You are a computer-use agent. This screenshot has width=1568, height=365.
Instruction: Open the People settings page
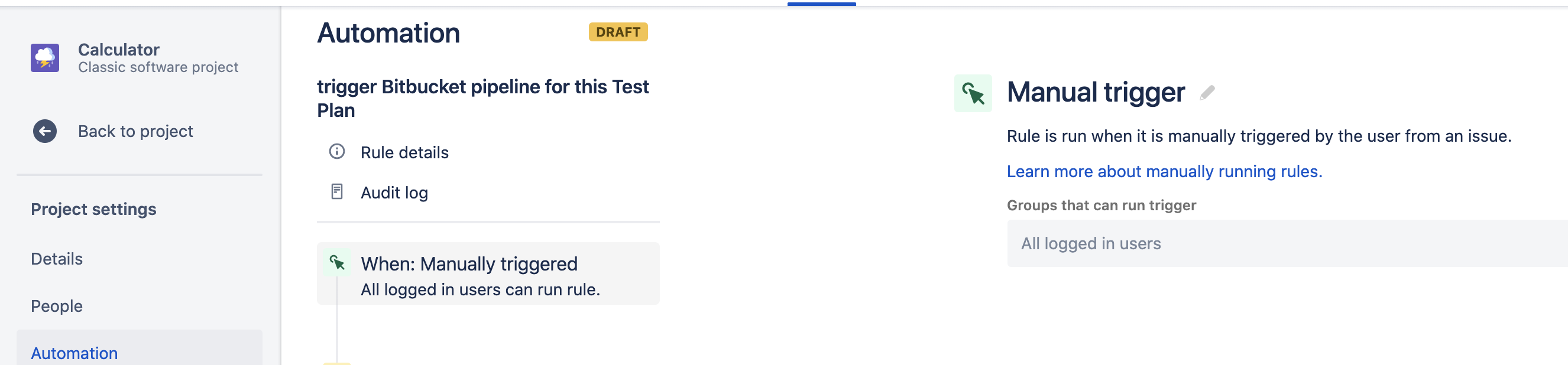click(57, 306)
